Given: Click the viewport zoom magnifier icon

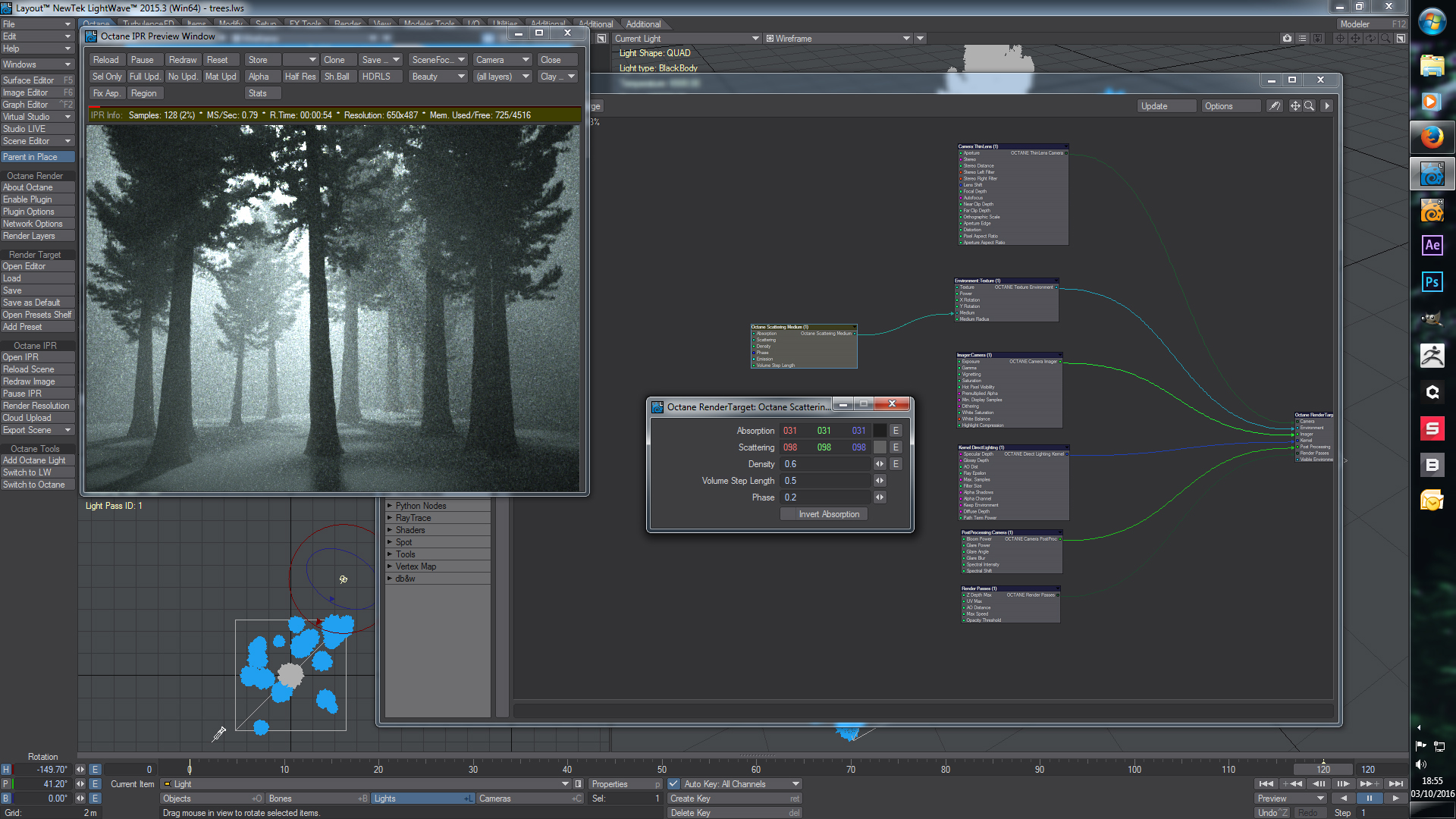Looking at the screenshot, I should coord(1385,39).
